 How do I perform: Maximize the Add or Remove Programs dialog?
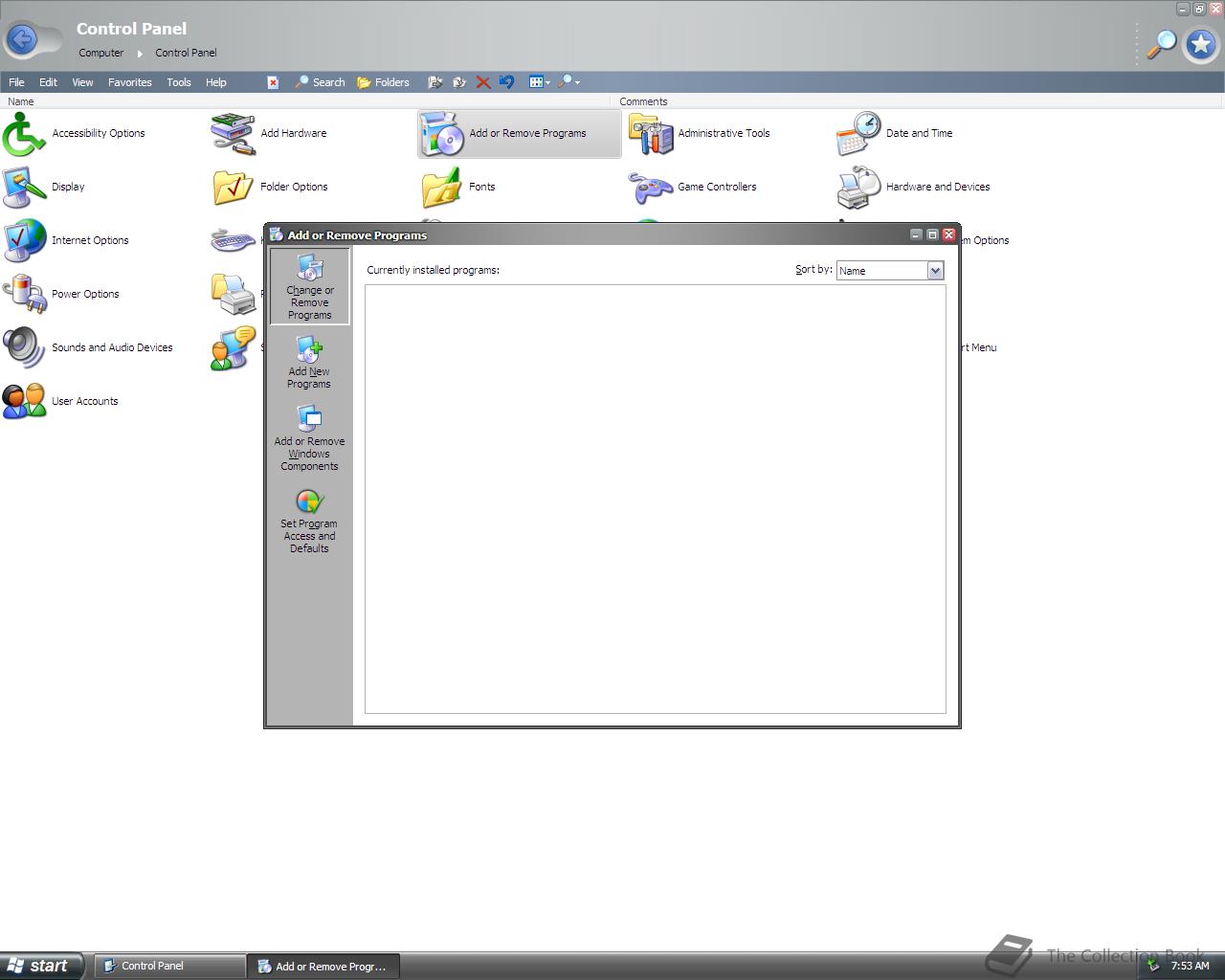[932, 234]
